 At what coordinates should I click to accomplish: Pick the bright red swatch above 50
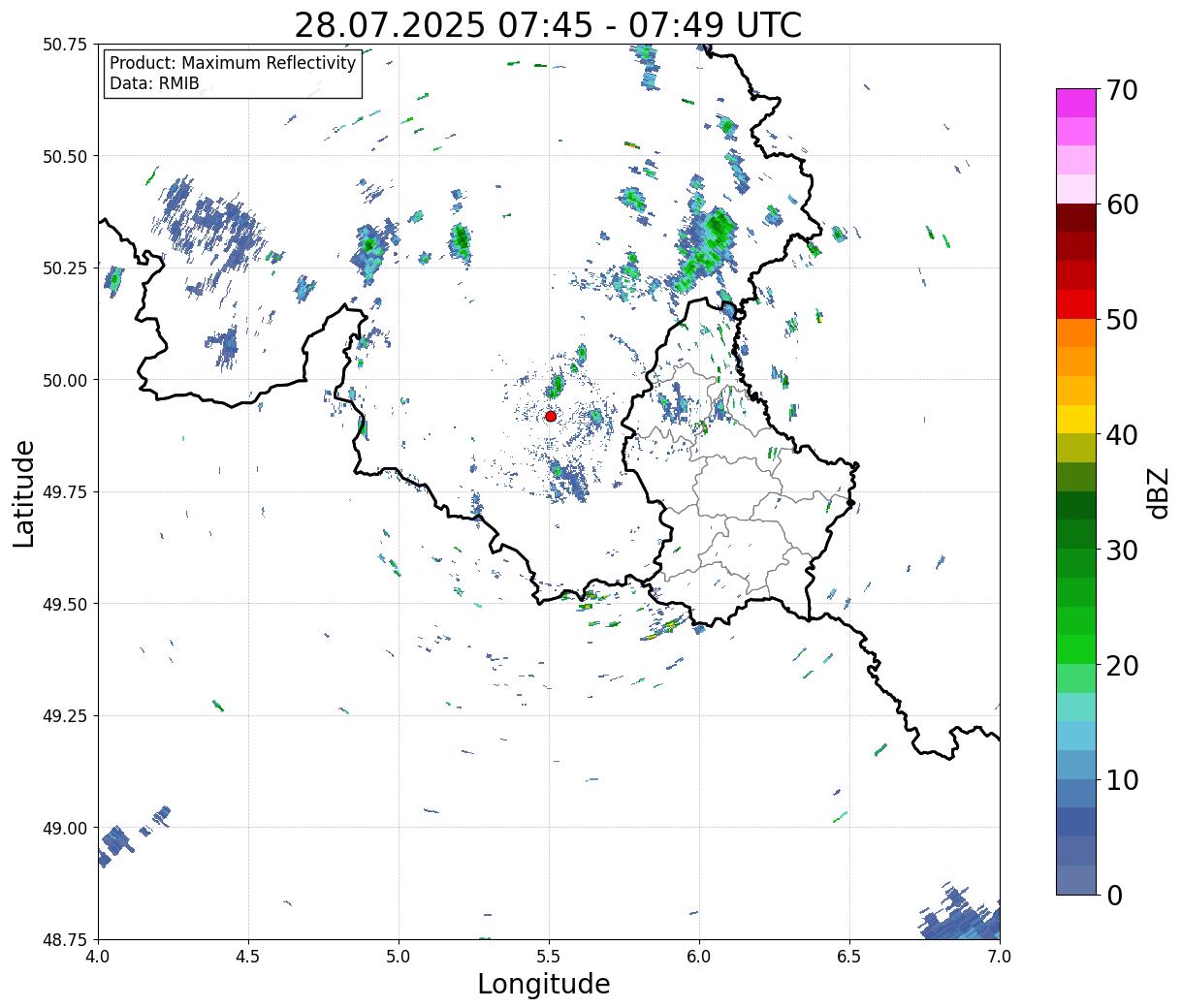[1076, 304]
